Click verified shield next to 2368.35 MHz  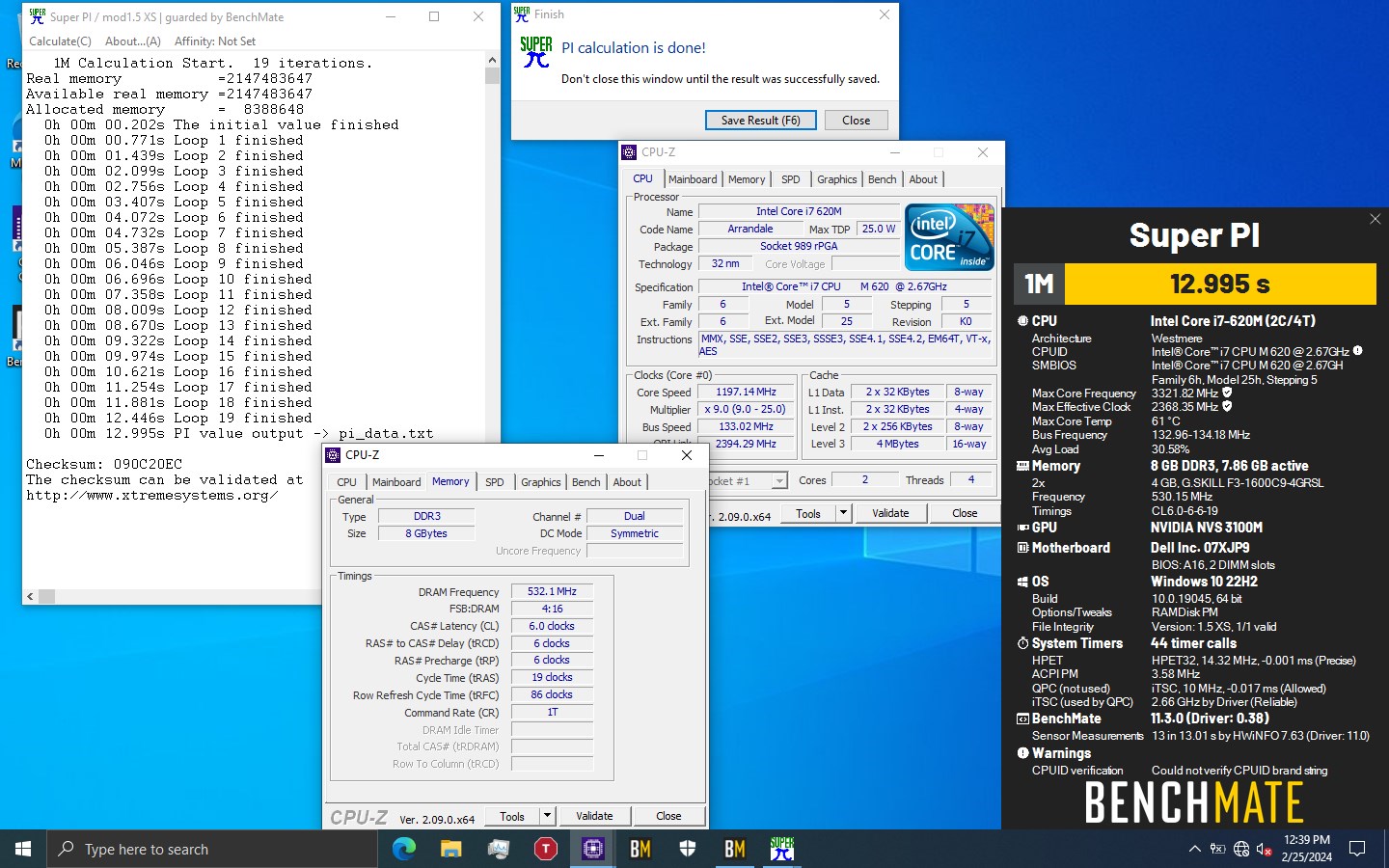pyautogui.click(x=1227, y=406)
